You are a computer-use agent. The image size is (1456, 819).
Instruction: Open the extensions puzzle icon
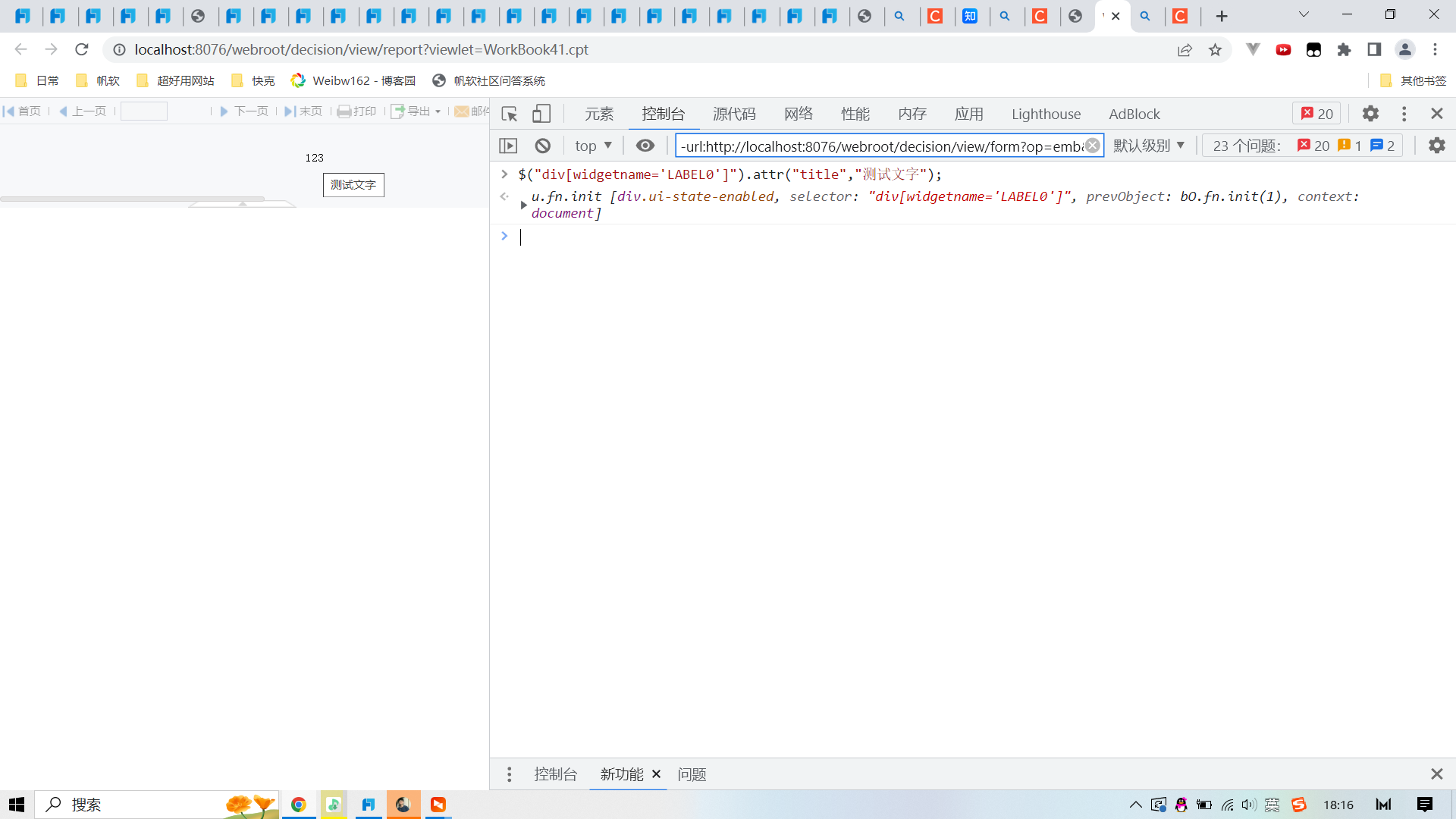pos(1344,49)
